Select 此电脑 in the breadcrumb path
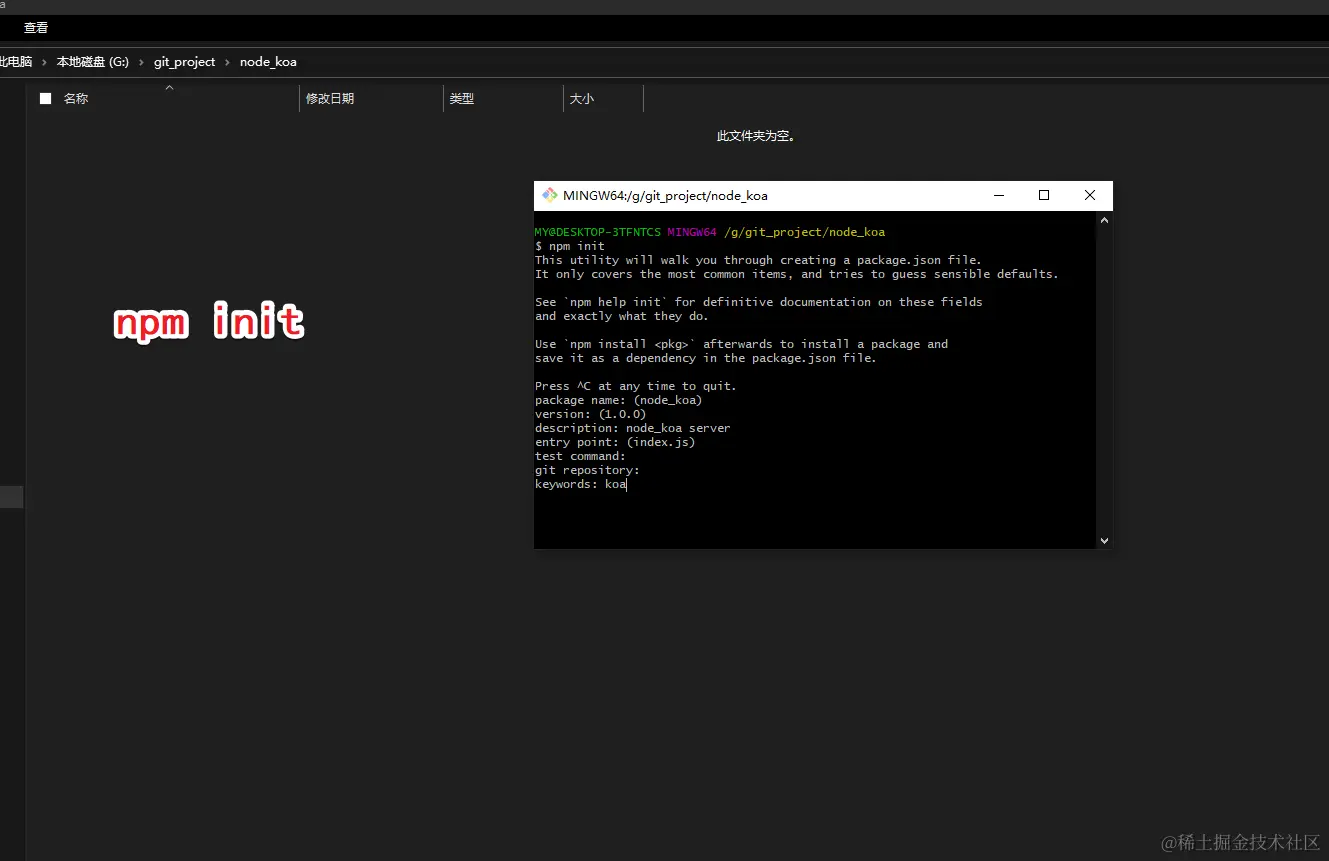The width and height of the screenshot is (1329, 861). click(16, 62)
